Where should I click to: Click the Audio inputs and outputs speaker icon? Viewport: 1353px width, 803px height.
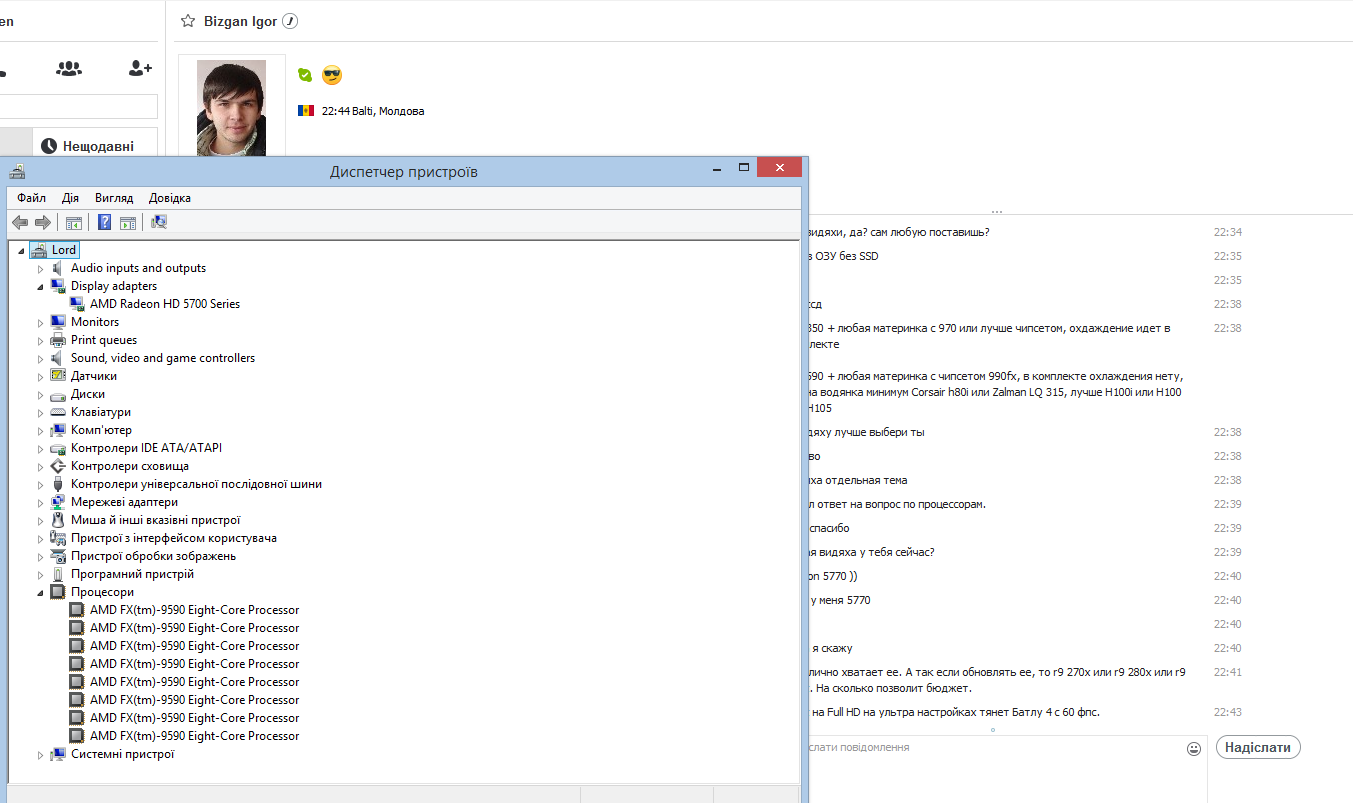click(58, 268)
